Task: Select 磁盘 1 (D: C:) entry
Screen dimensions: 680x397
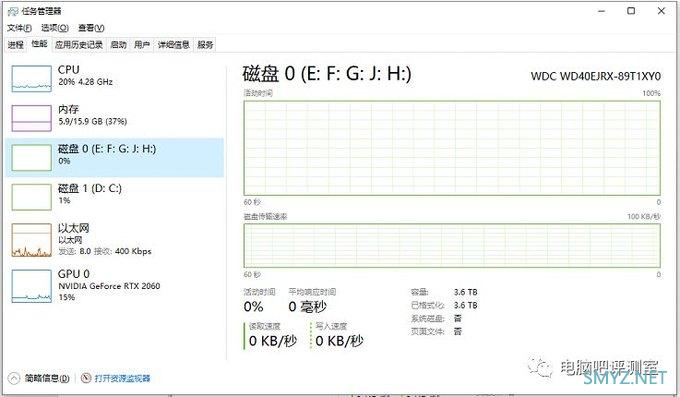Action: click(x=114, y=197)
